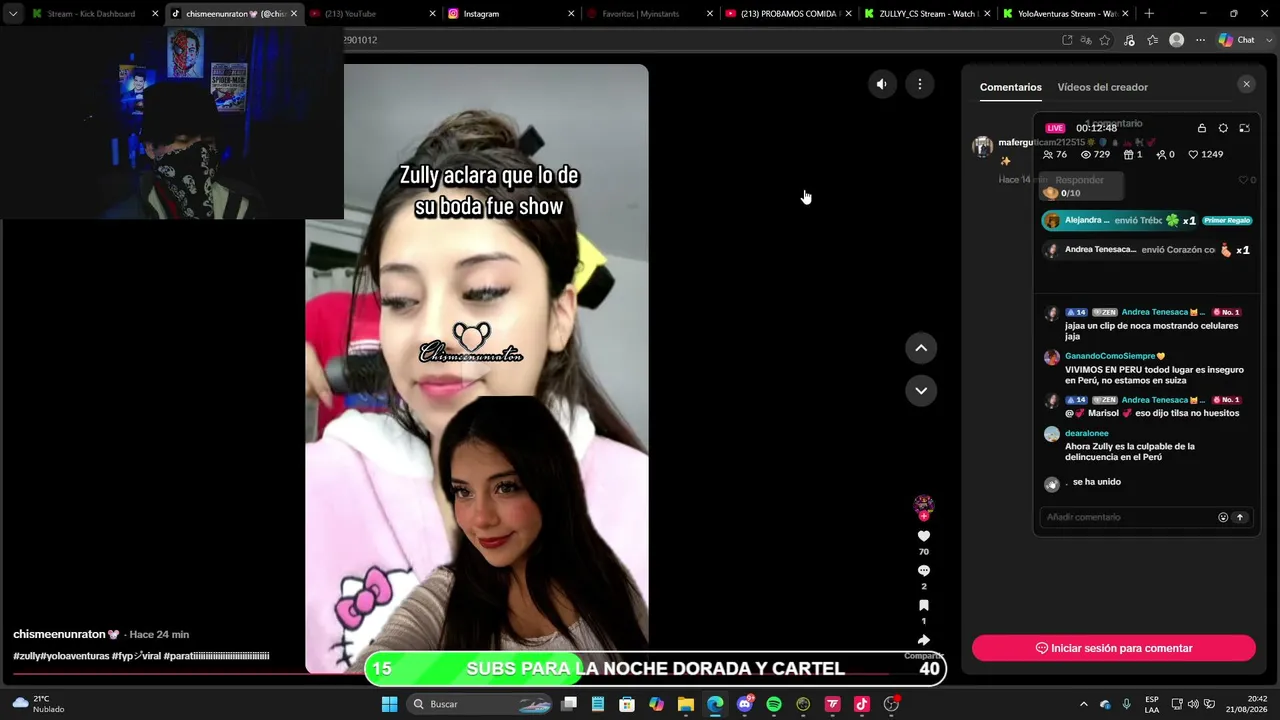
Task: Click the microphone icon in system tray
Action: coord(1126,704)
